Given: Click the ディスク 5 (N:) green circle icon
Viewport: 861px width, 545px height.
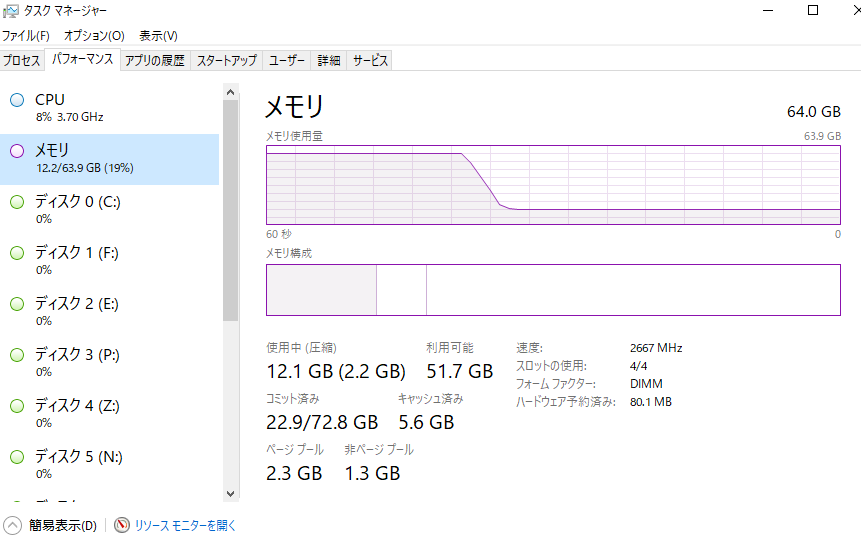Looking at the screenshot, I should point(17,457).
